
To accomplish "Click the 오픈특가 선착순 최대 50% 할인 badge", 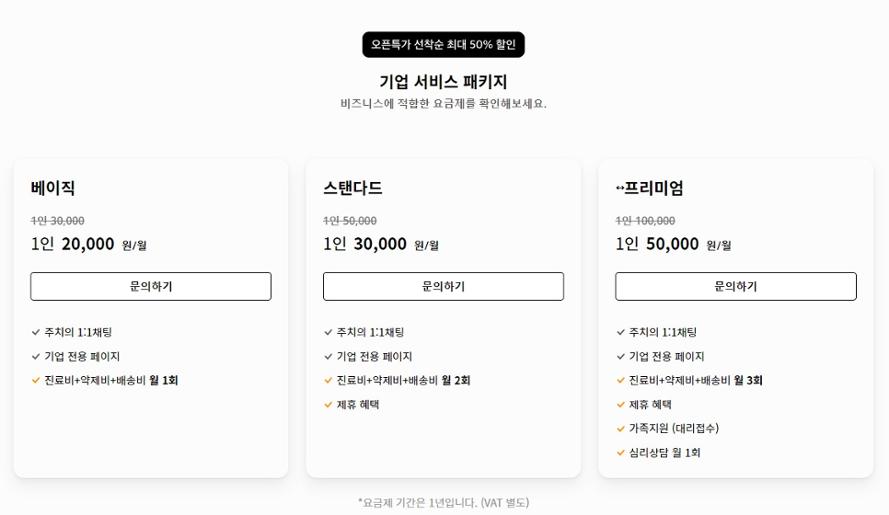I will (443, 44).
